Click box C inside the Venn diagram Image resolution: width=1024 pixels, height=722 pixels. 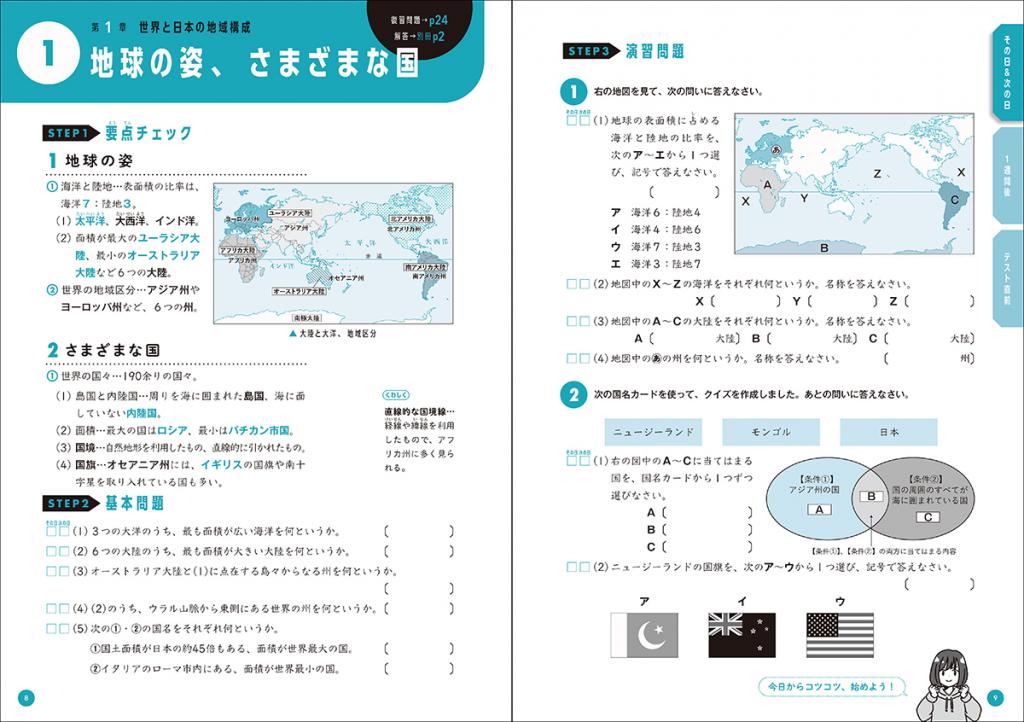coord(927,517)
